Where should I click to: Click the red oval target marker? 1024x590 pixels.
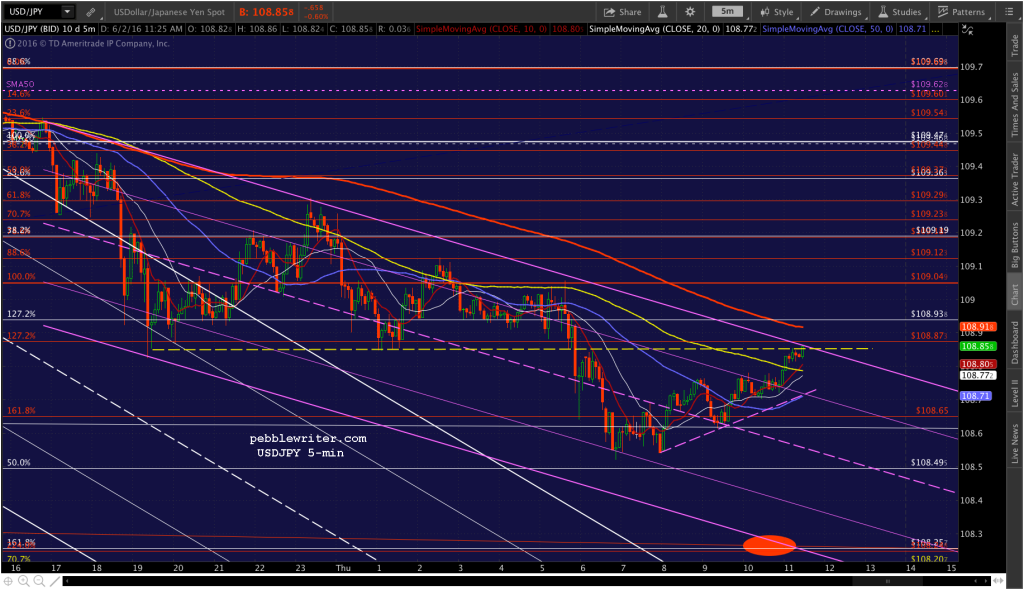click(769, 545)
